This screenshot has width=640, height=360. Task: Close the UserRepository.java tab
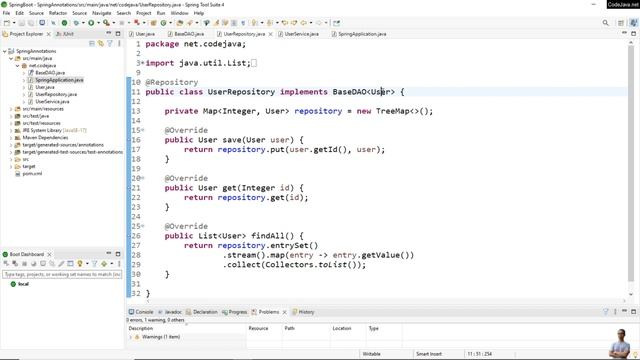coord(270,34)
